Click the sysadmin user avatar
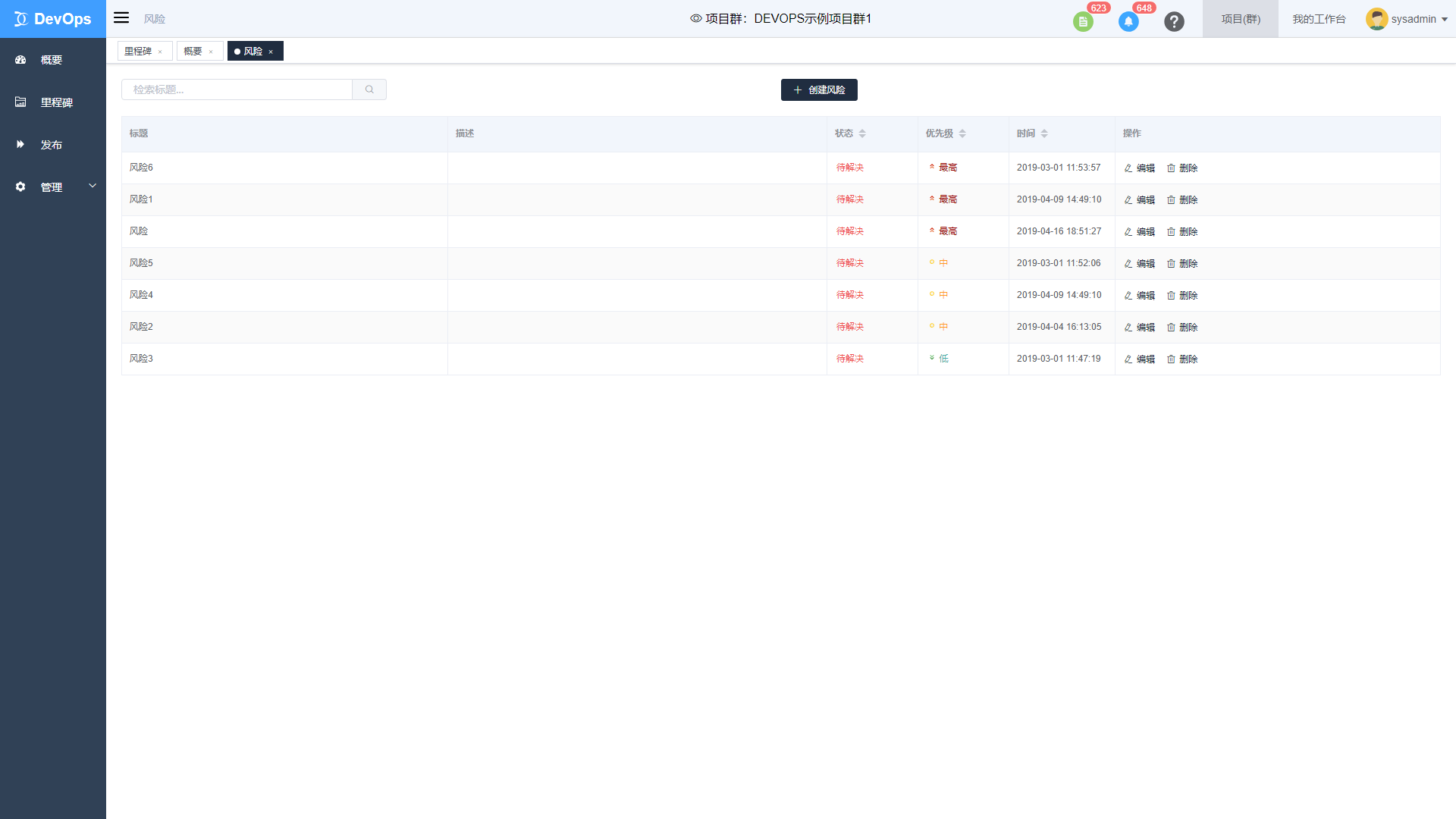Screen dimensions: 1456x819 (x=1376, y=19)
